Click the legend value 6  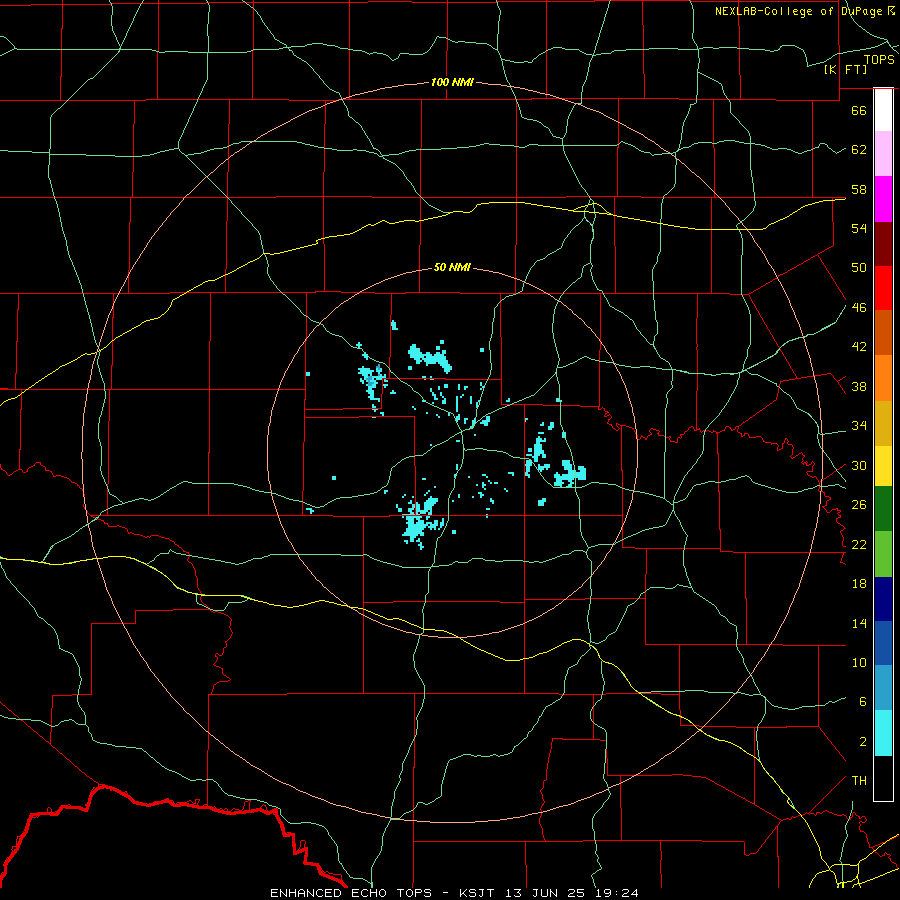tap(863, 701)
